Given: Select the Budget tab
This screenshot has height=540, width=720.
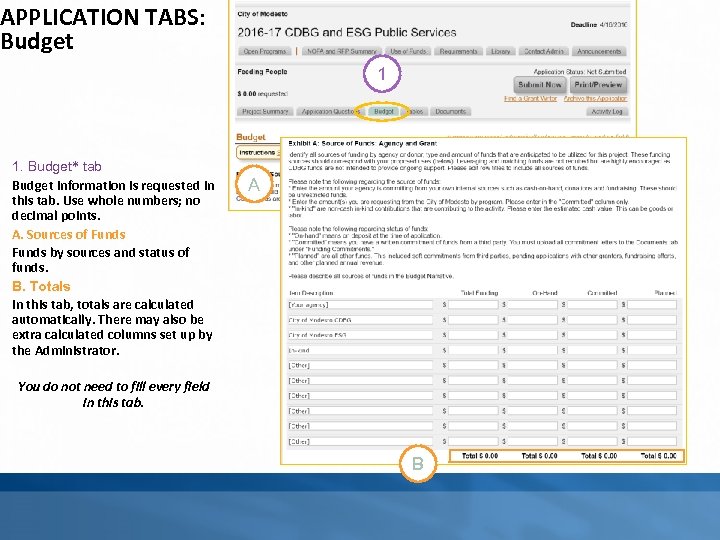Looking at the screenshot, I should coord(383,112).
